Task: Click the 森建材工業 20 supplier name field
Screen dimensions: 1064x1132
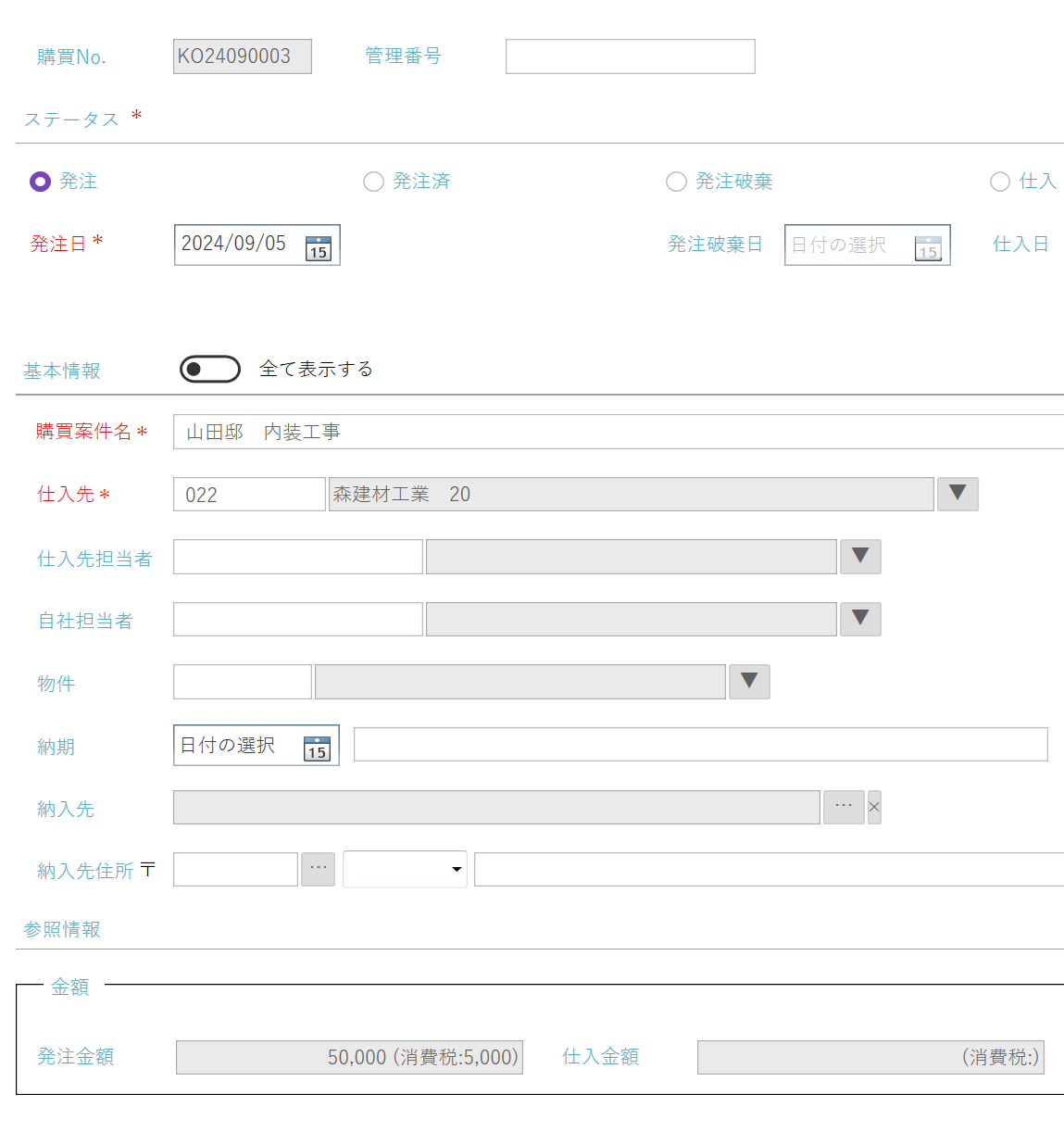Action: (x=632, y=494)
